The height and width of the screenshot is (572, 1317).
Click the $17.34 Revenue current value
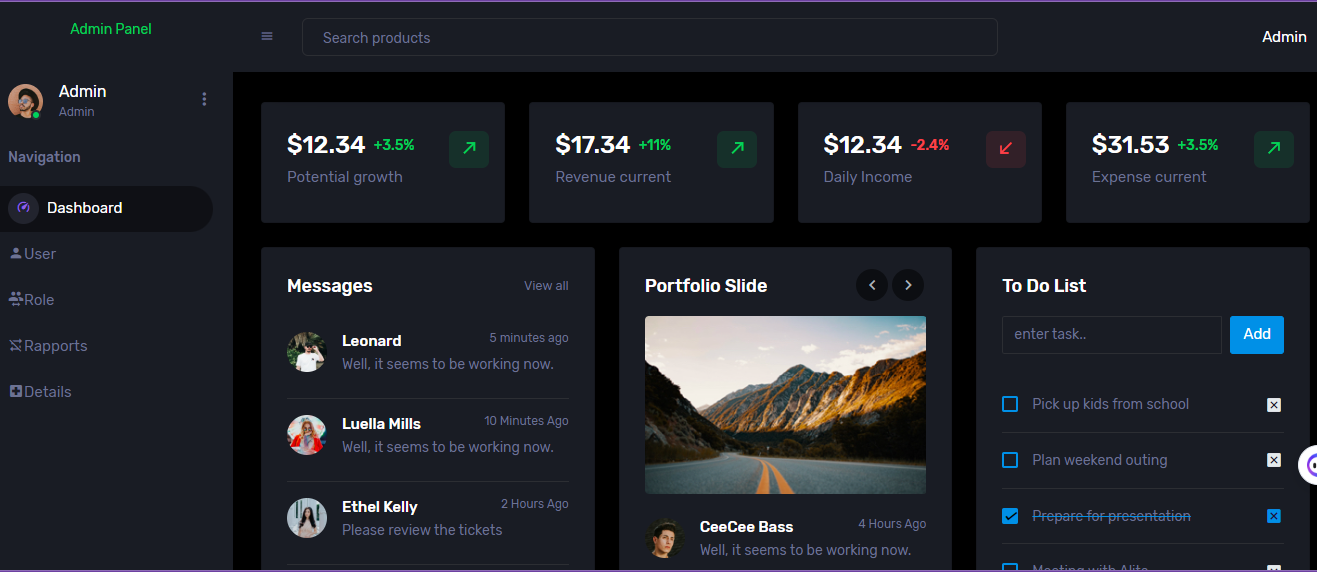[x=593, y=145]
